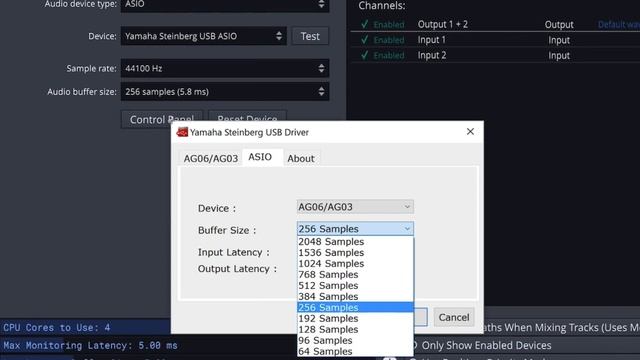640x360 pixels.
Task: Switch to the AG06/AG03 tab
Action: tap(211, 158)
